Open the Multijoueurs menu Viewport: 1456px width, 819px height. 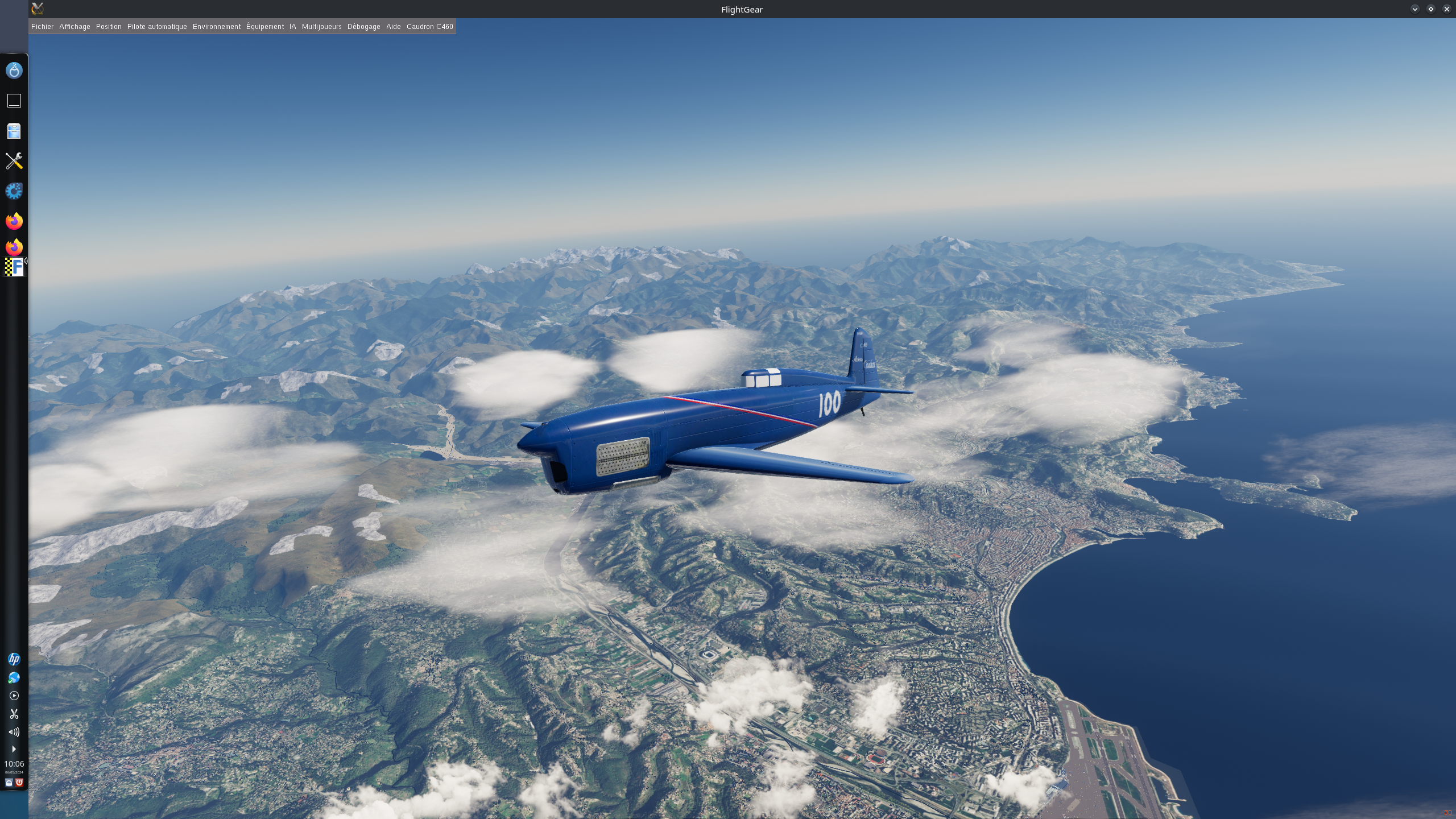321,27
